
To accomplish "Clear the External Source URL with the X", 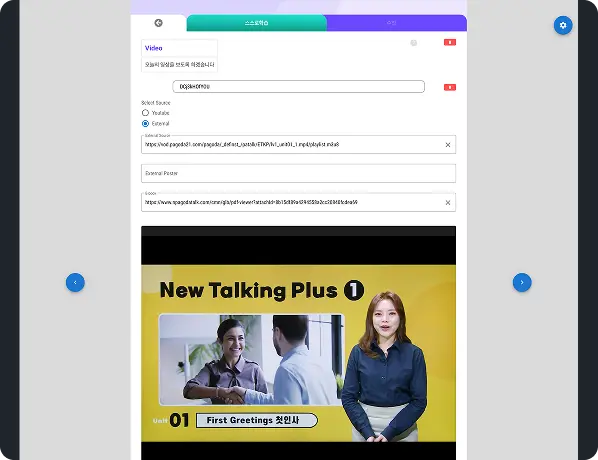I will 448,145.
